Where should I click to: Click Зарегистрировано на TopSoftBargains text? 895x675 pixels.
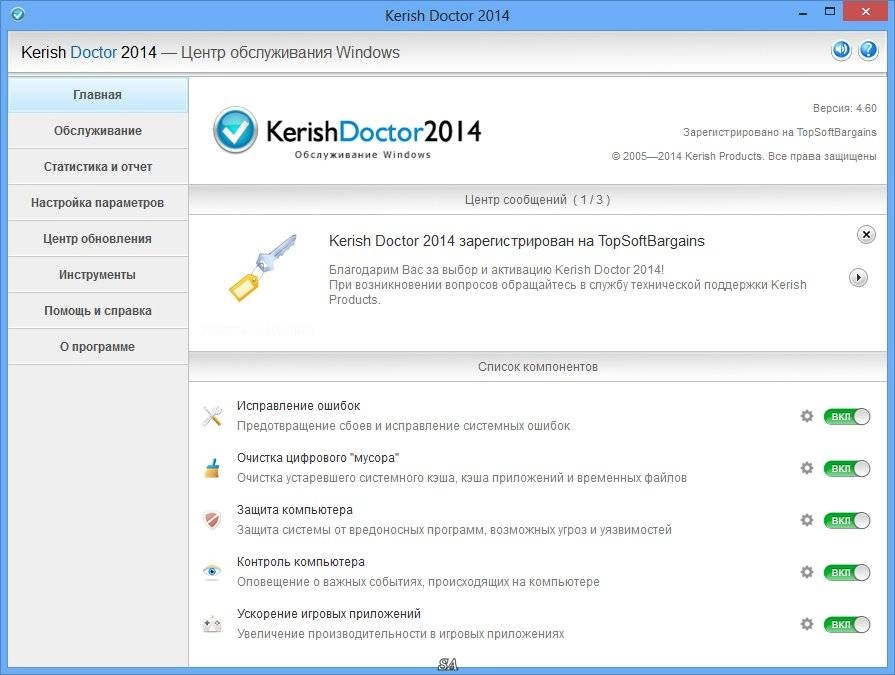click(780, 132)
